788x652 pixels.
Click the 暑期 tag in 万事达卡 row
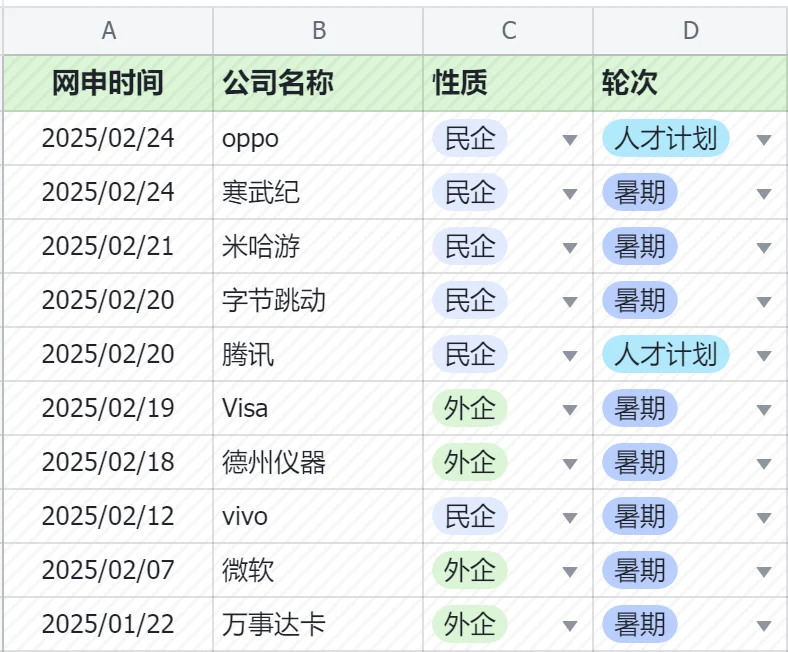(640, 624)
